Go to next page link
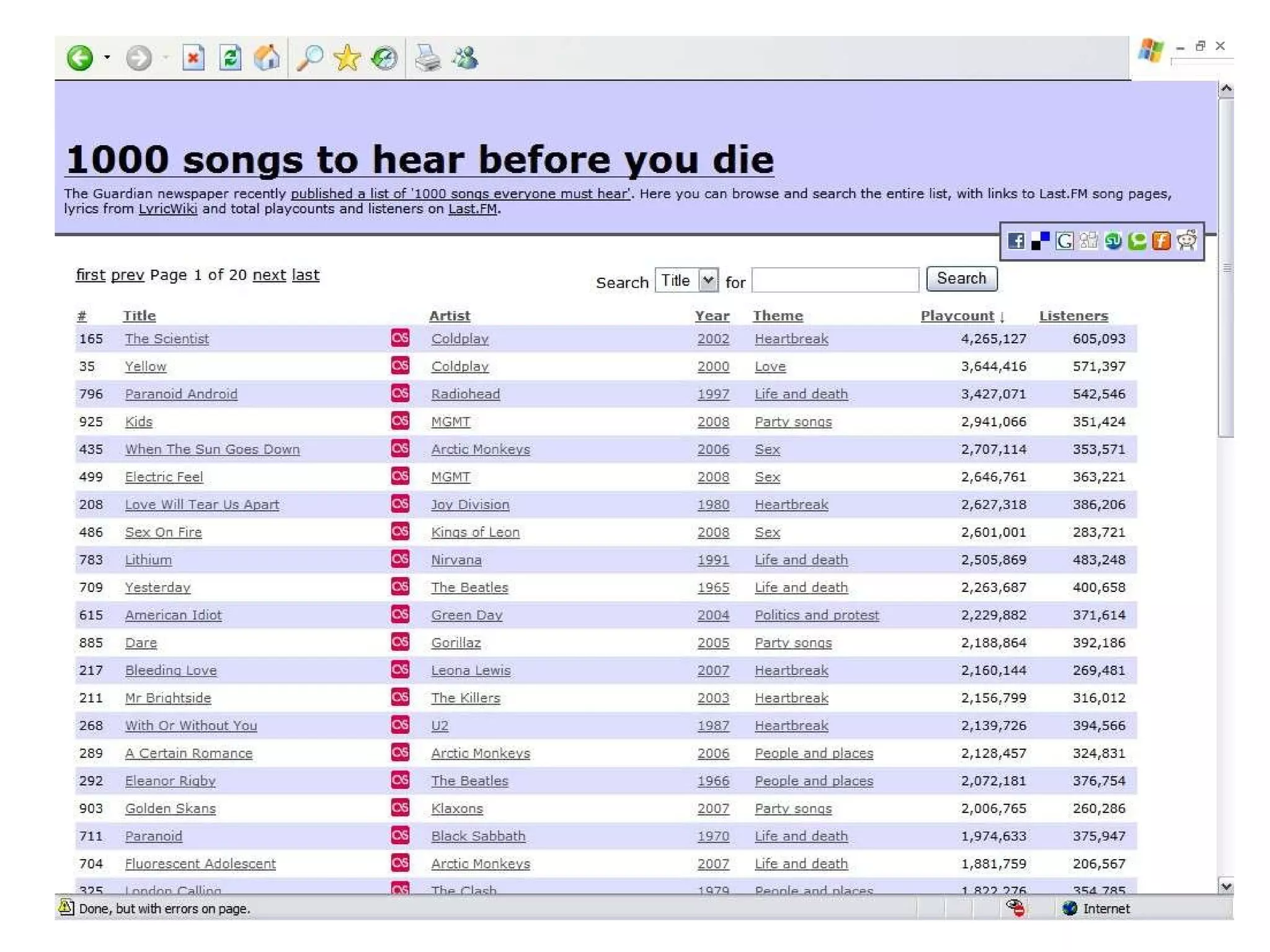Image resolution: width=1270 pixels, height=952 pixels. tap(269, 275)
